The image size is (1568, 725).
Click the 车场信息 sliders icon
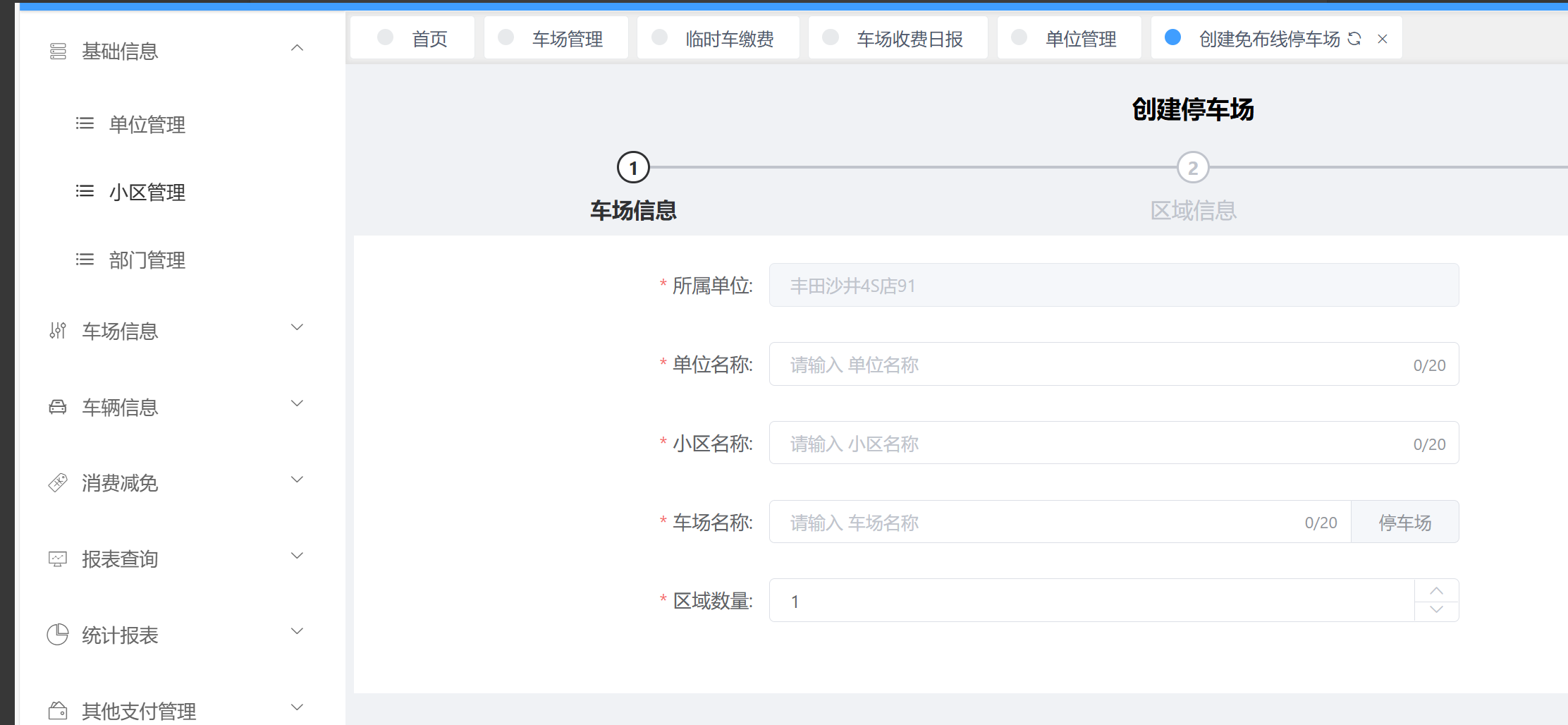58,331
